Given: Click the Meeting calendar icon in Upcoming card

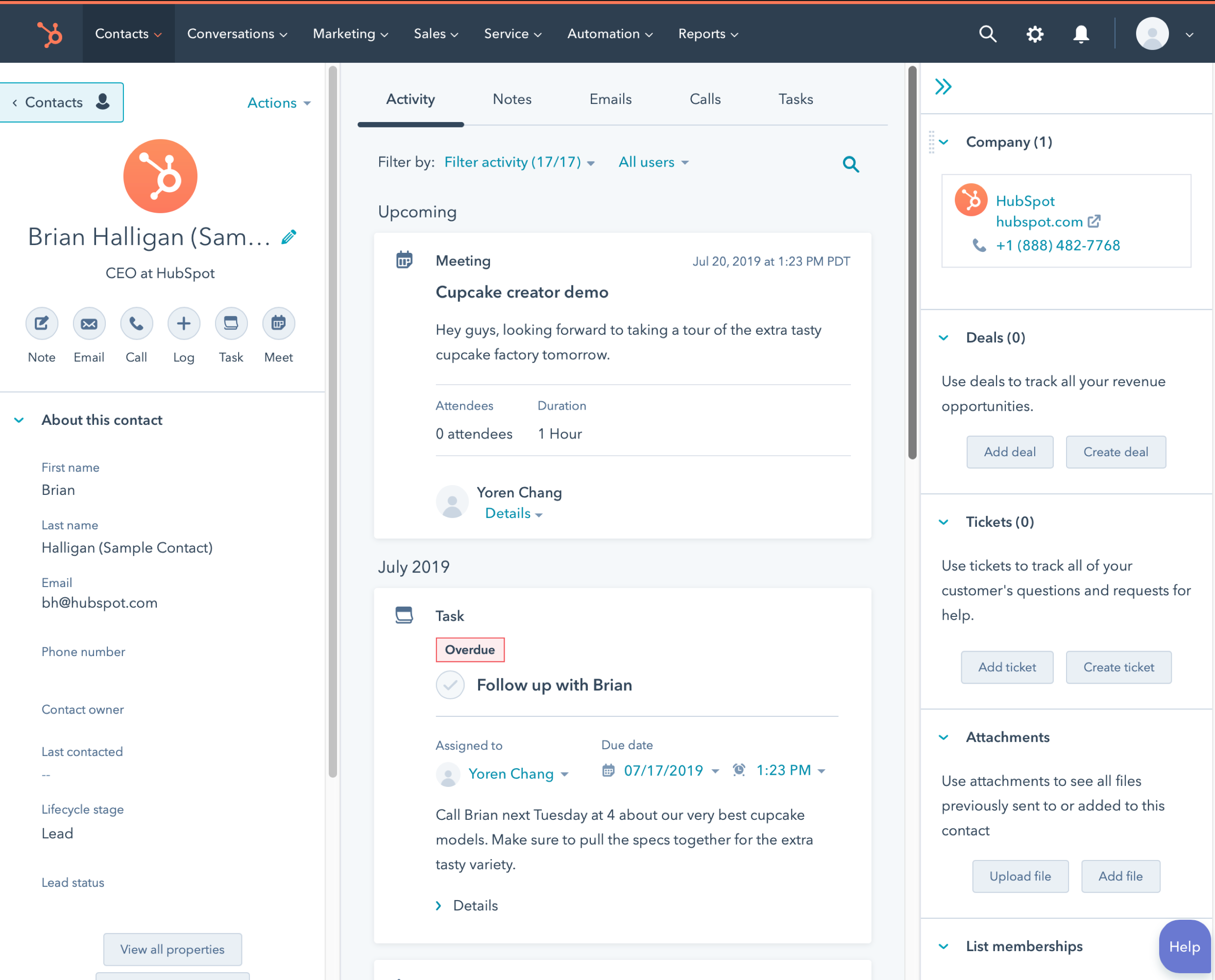Looking at the screenshot, I should point(404,260).
